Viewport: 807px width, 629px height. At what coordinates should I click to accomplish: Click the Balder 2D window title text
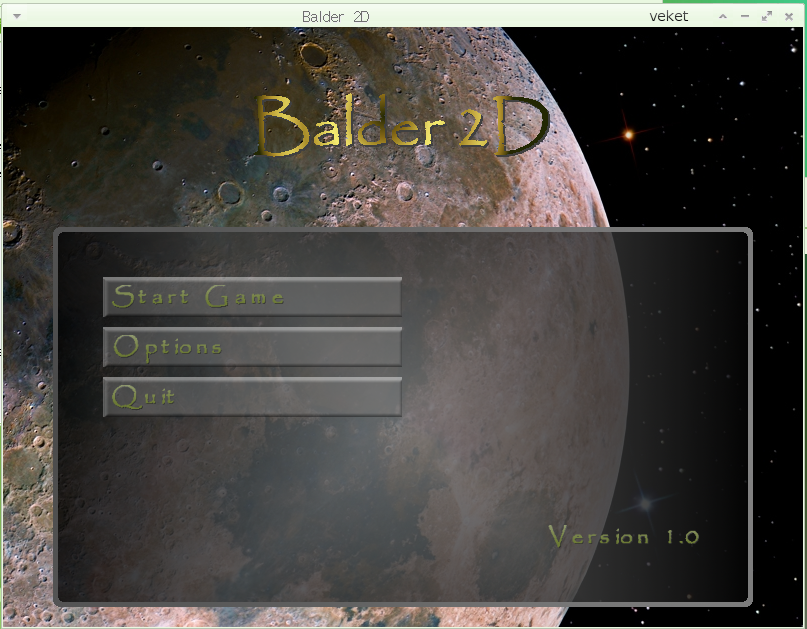pyautogui.click(x=336, y=17)
